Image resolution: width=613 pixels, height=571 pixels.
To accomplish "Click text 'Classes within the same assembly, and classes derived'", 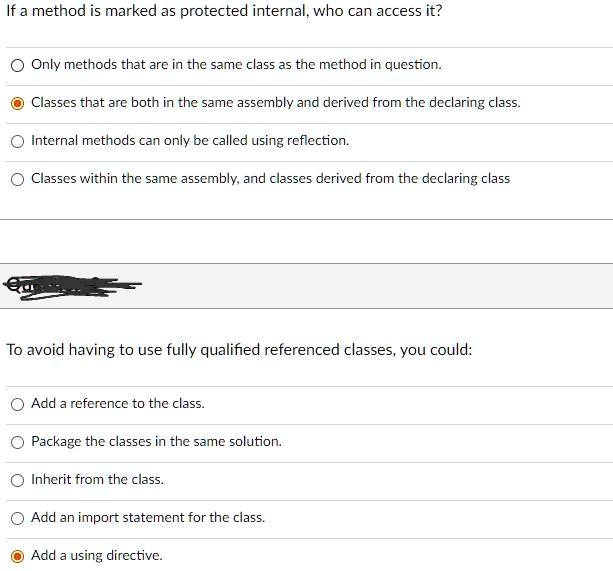I will [271, 178].
